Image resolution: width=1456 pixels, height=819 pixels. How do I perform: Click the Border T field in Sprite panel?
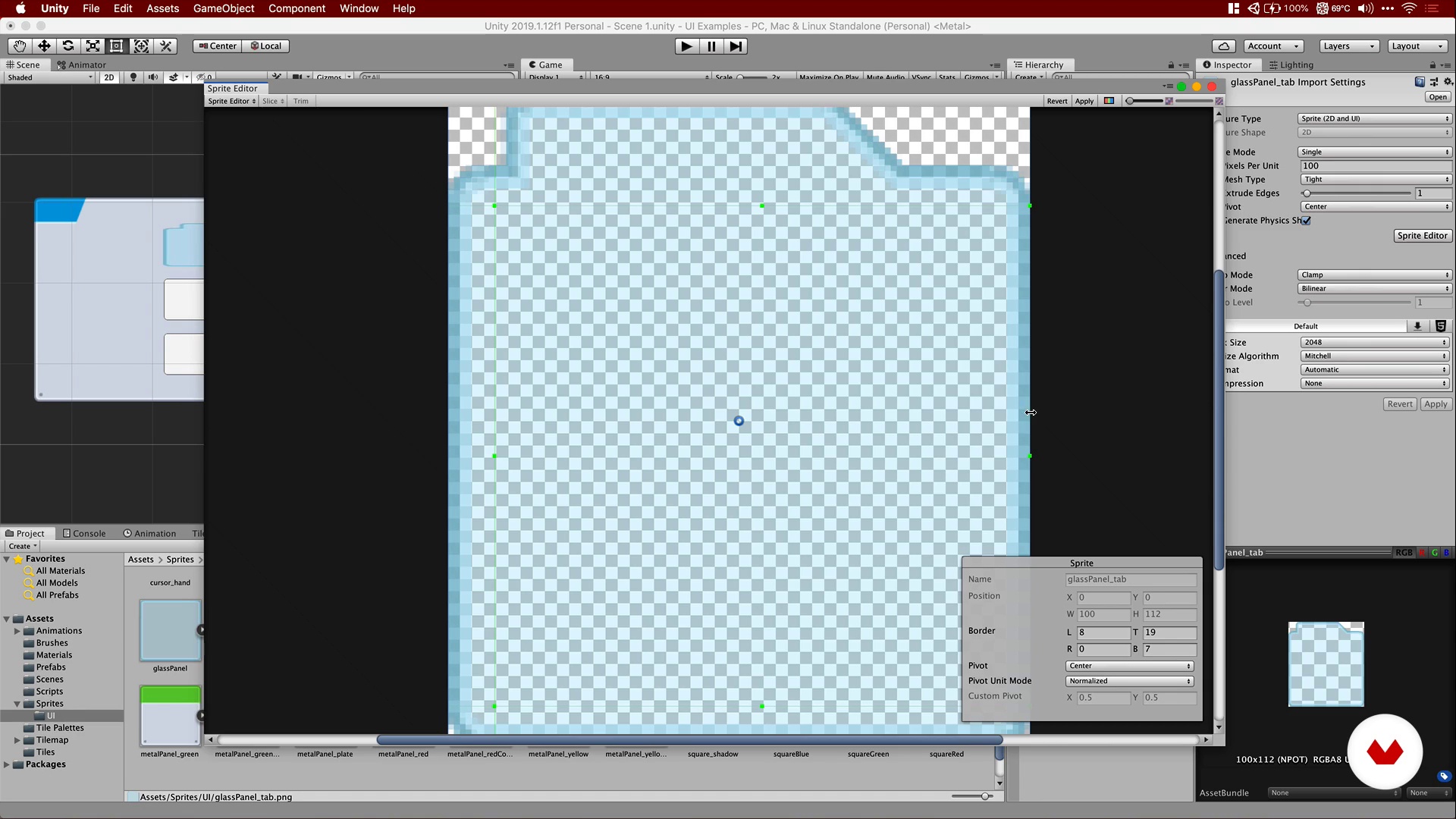click(1170, 632)
